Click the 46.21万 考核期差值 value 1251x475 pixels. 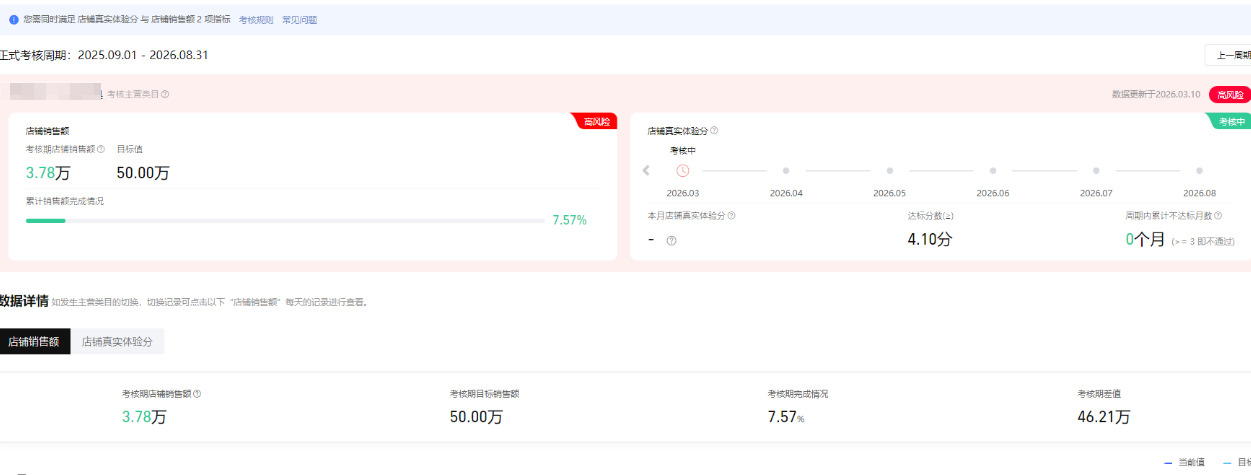pyautogui.click(x=1104, y=417)
